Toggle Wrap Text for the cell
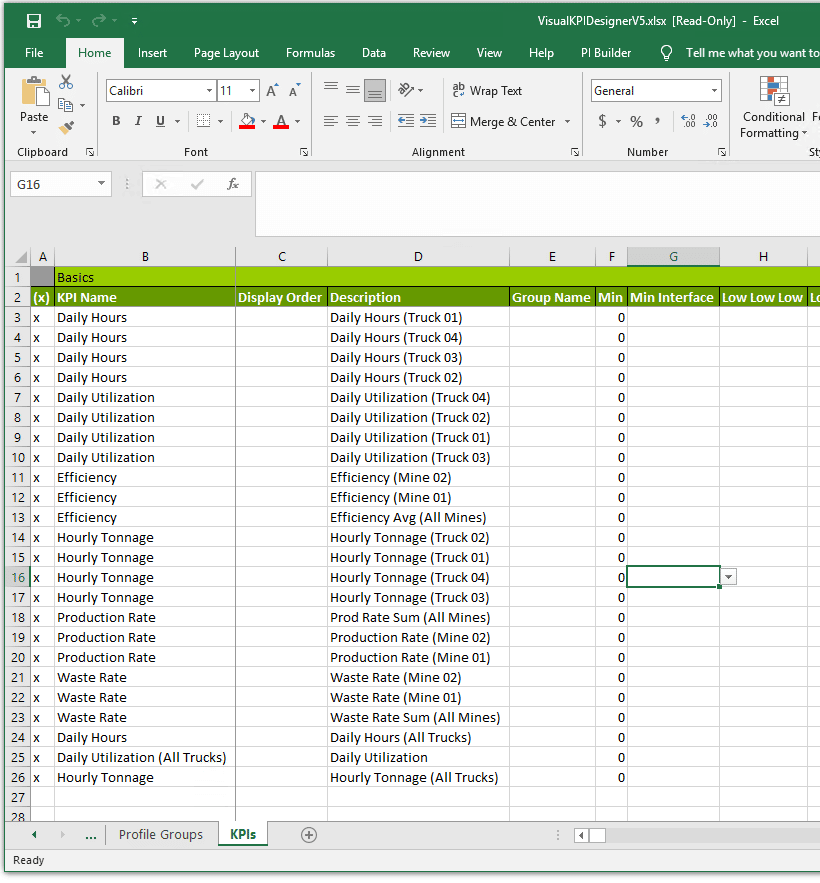 tap(487, 91)
